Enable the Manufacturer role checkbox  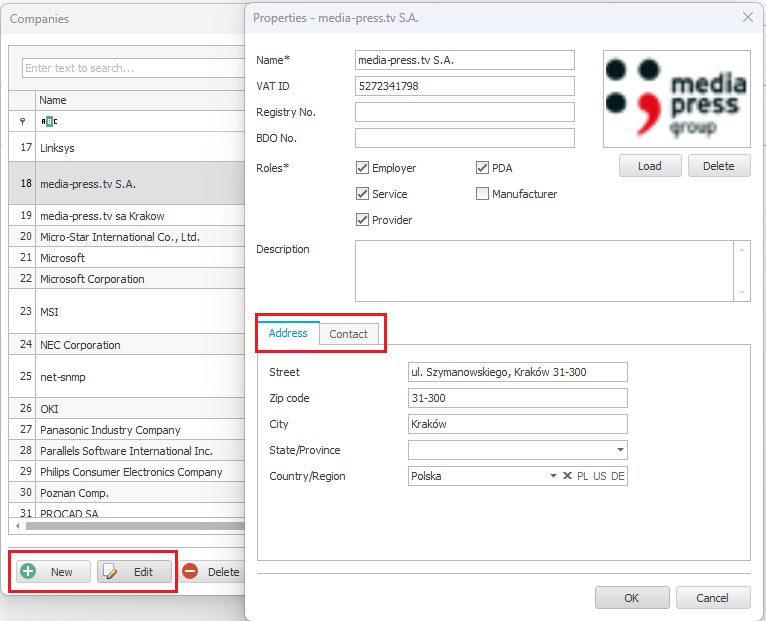point(483,194)
